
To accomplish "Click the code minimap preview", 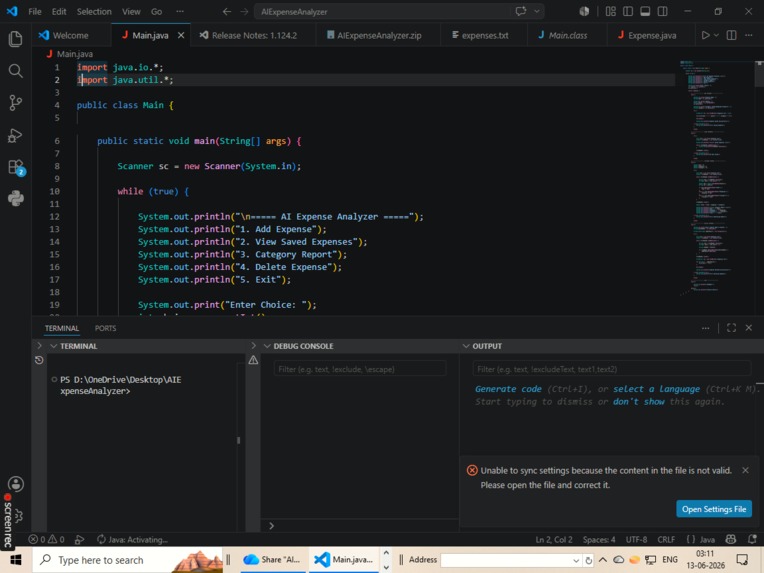I will coord(716,178).
